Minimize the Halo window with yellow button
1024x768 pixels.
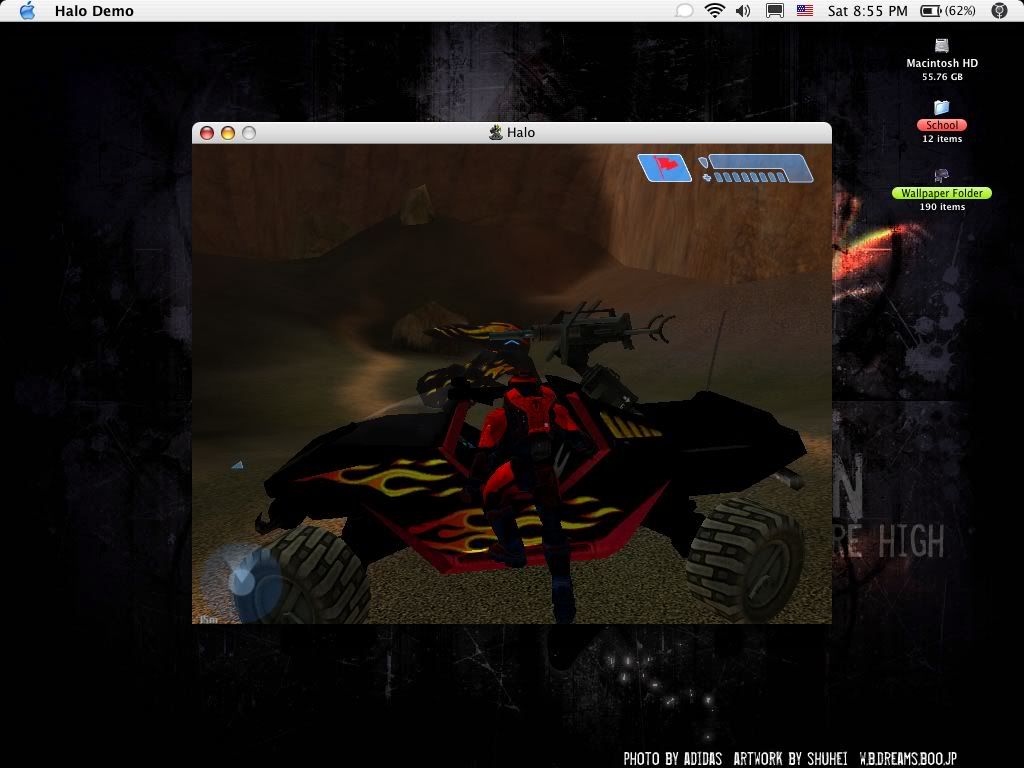228,133
